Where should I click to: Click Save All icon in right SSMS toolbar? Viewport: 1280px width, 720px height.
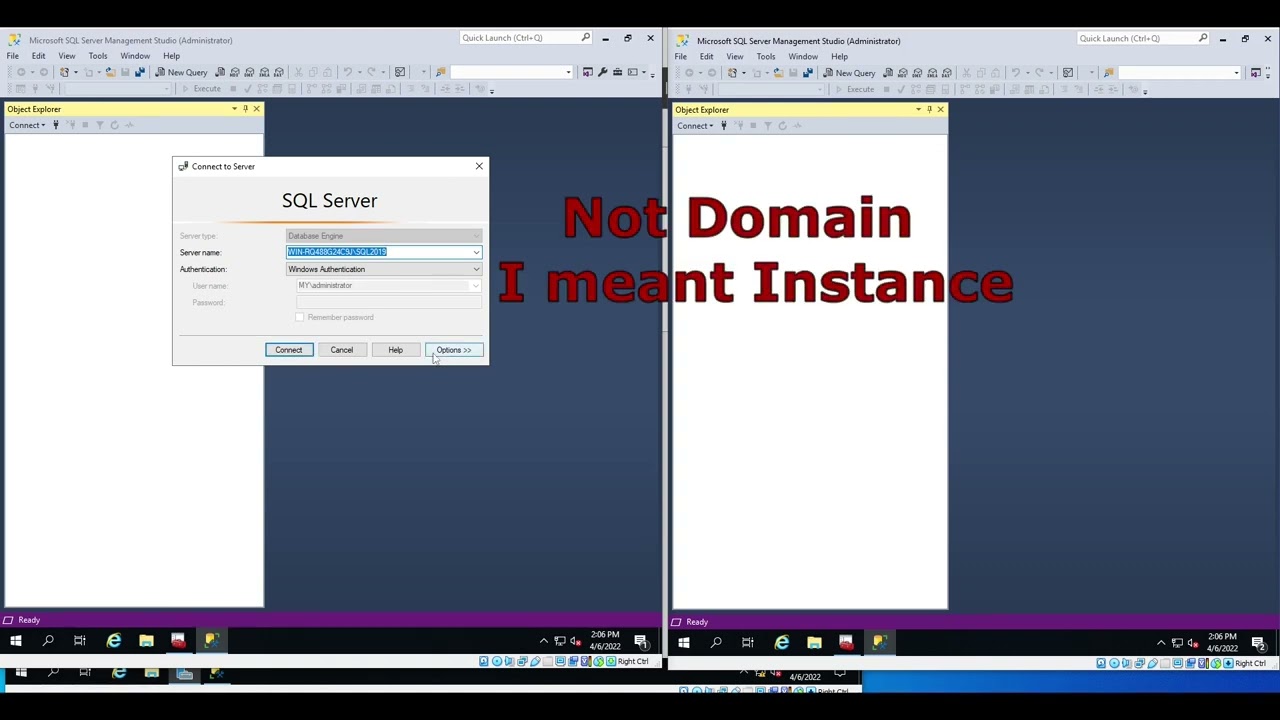808,73
